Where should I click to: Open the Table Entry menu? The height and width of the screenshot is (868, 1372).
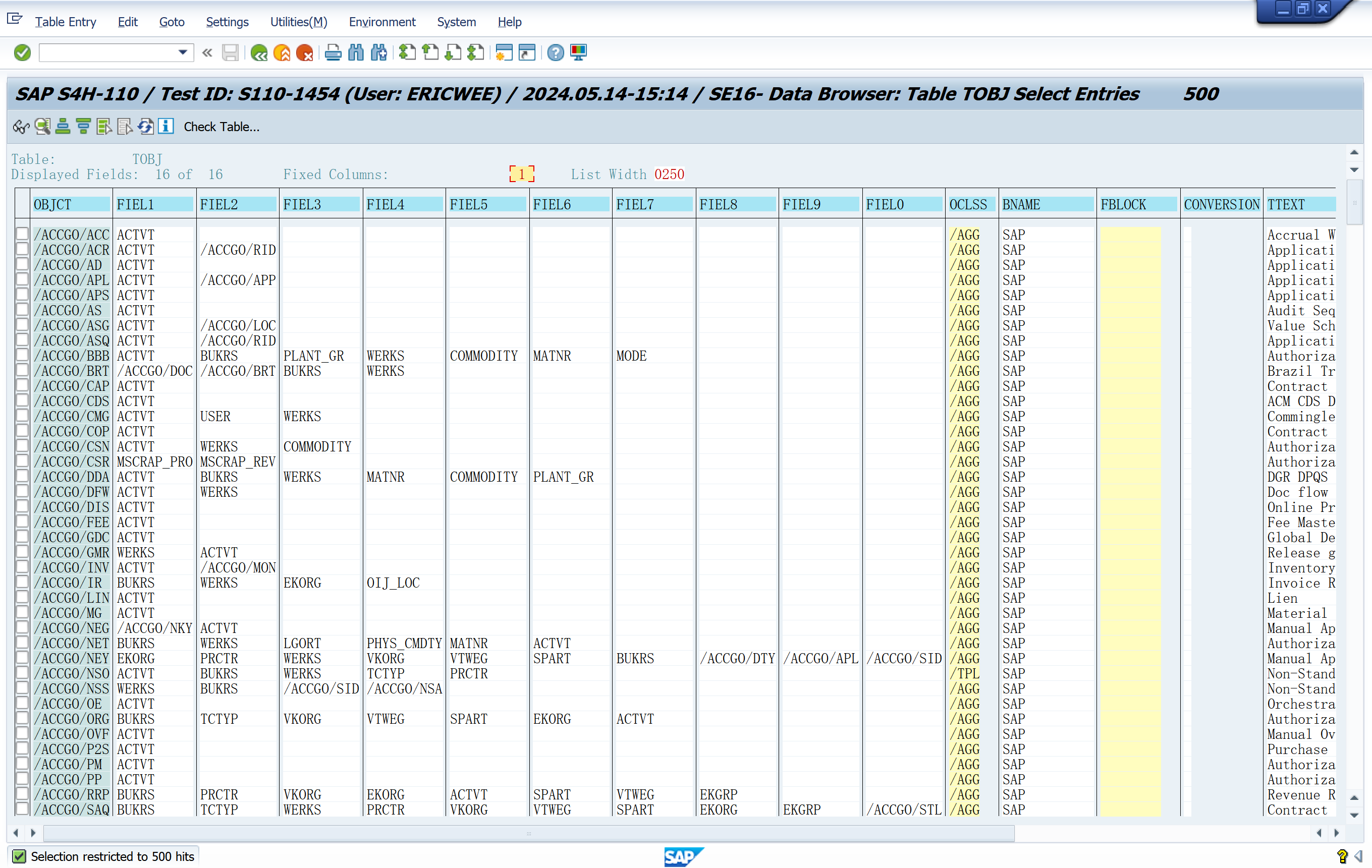(x=65, y=22)
